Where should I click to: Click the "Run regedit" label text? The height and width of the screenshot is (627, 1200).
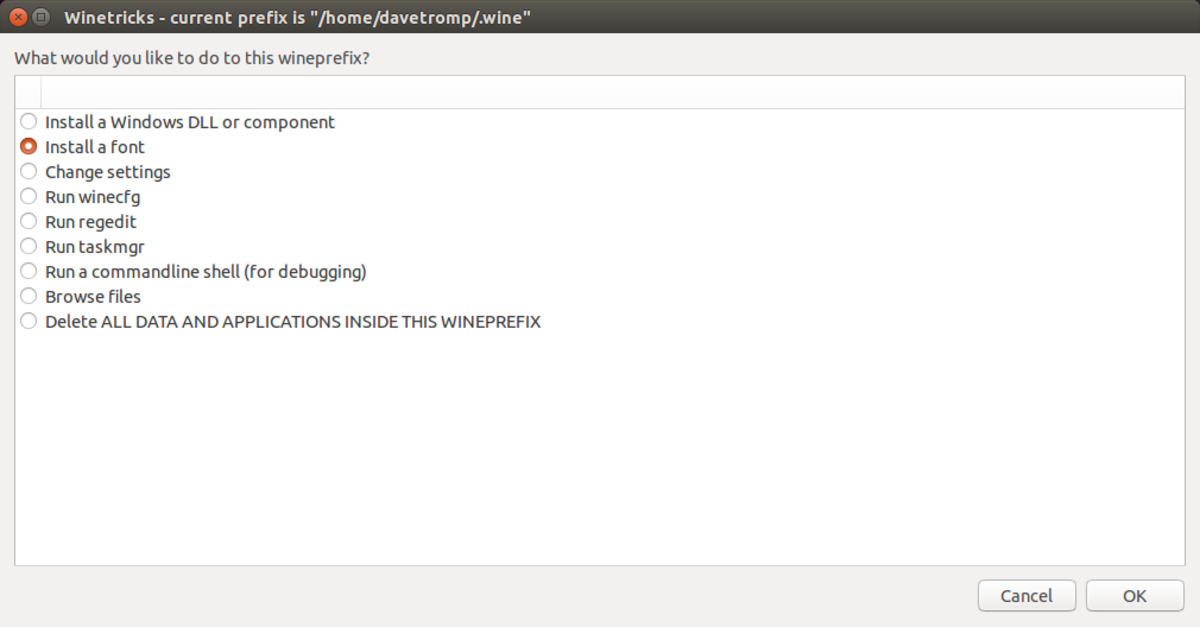pos(90,221)
